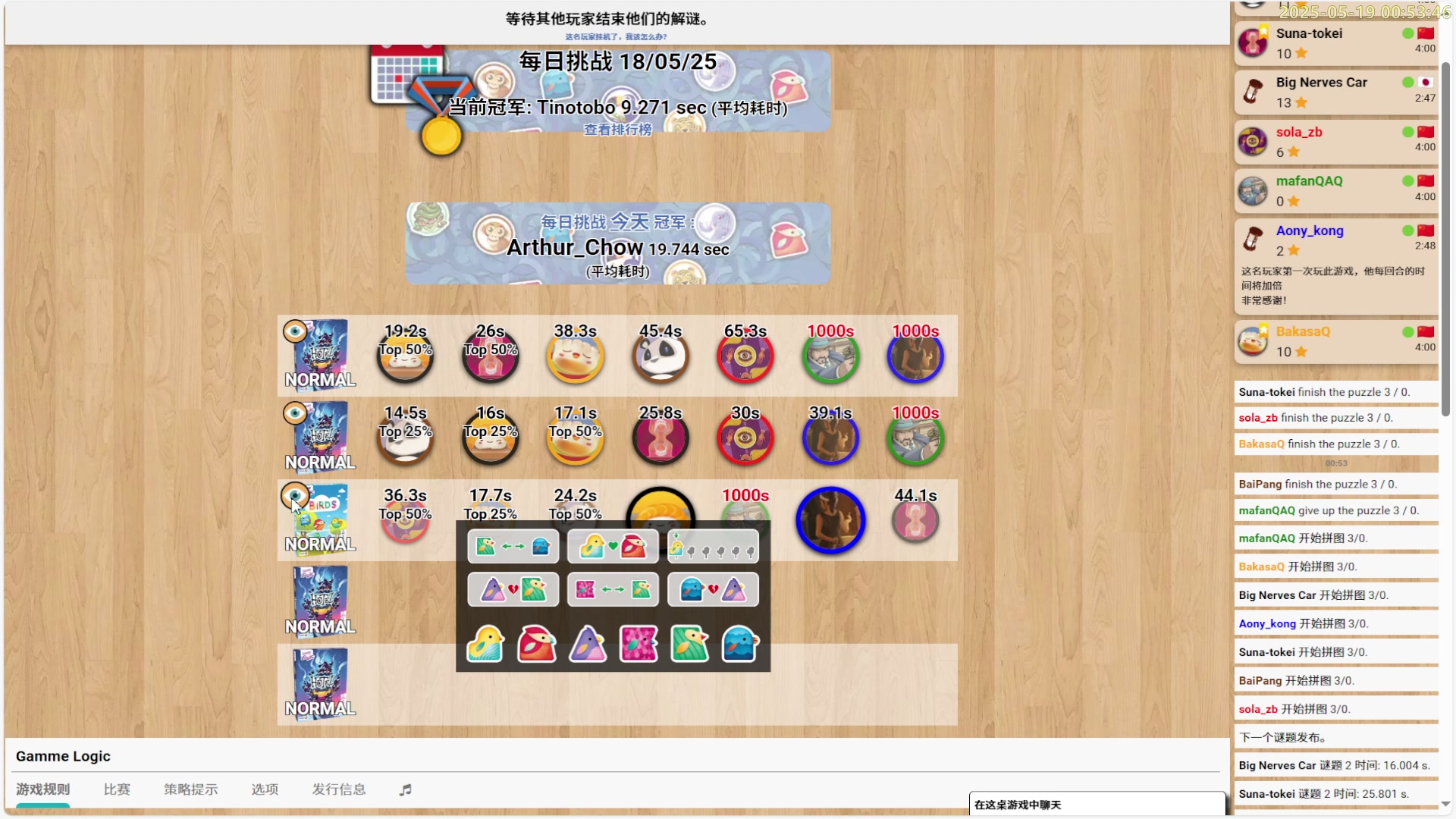Select the purple bird broken-heart green bird clue
Screen dimensions: 1456x819
(x=513, y=589)
